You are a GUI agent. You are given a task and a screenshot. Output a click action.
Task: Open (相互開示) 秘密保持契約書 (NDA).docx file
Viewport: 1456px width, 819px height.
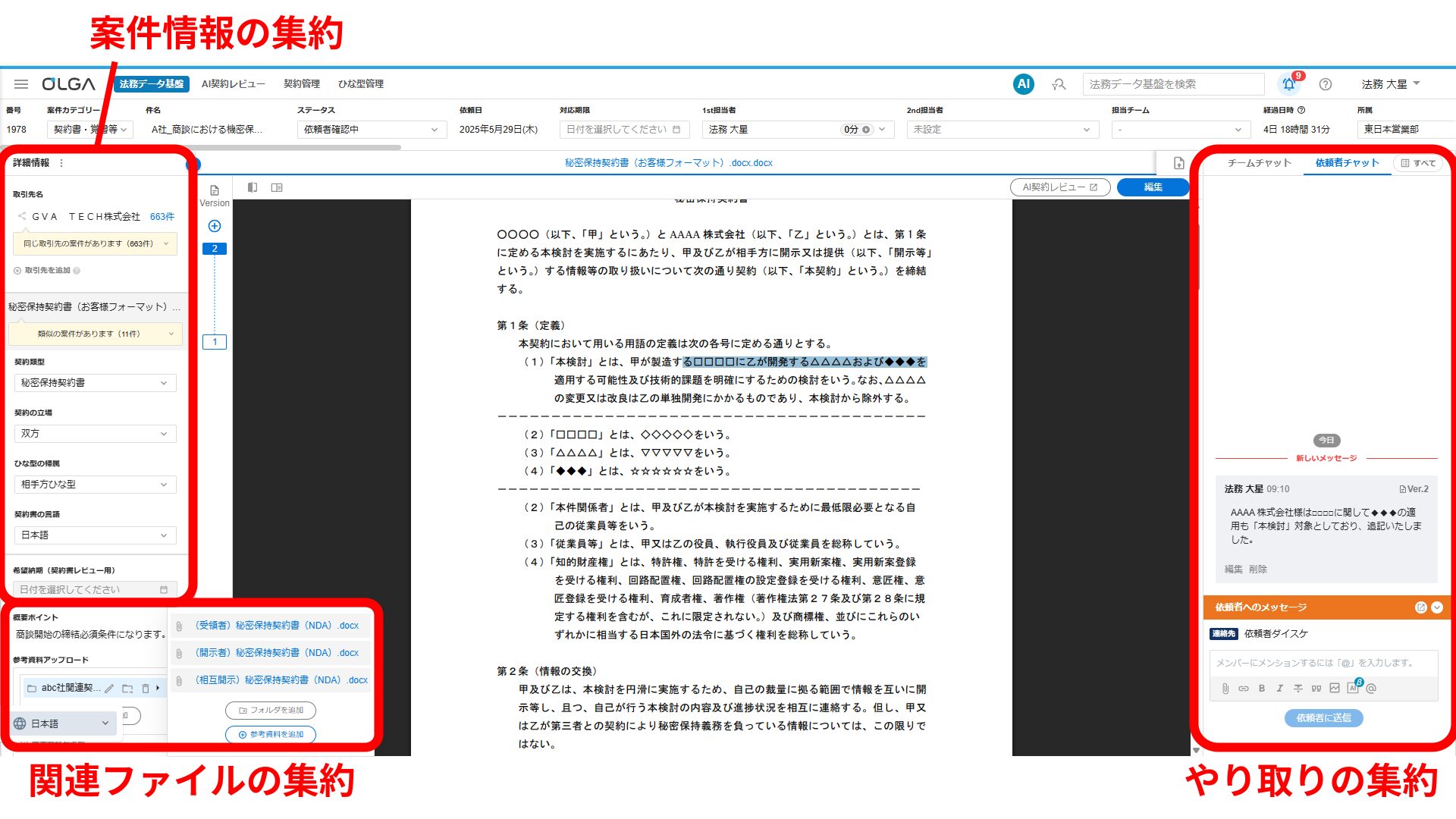coord(281,680)
